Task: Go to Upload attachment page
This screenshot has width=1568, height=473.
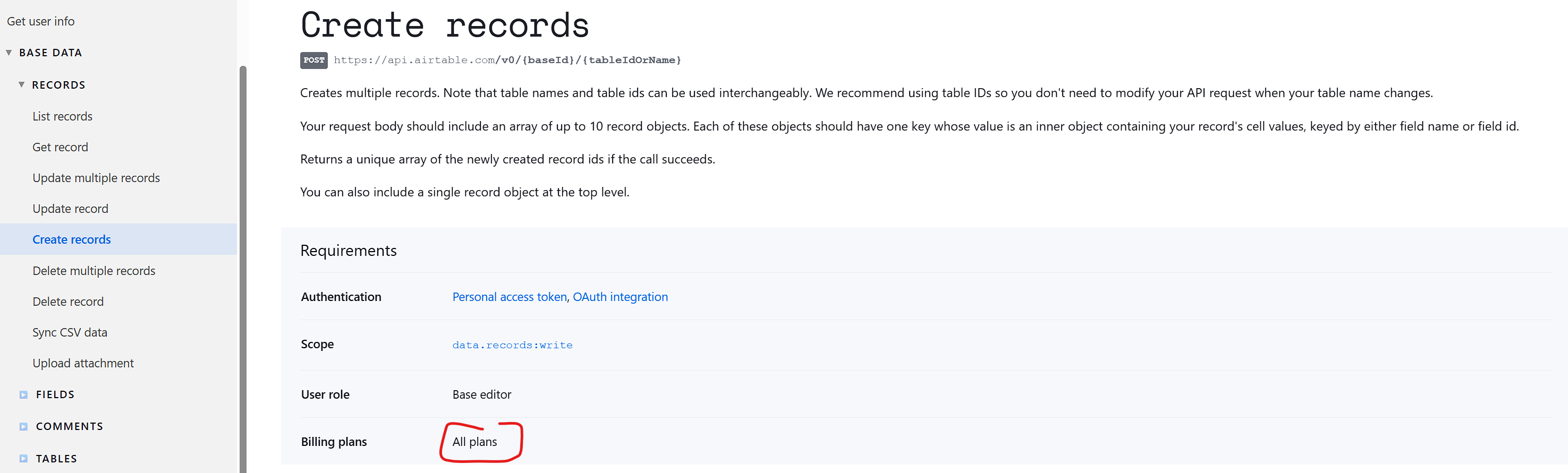Action: click(x=83, y=363)
